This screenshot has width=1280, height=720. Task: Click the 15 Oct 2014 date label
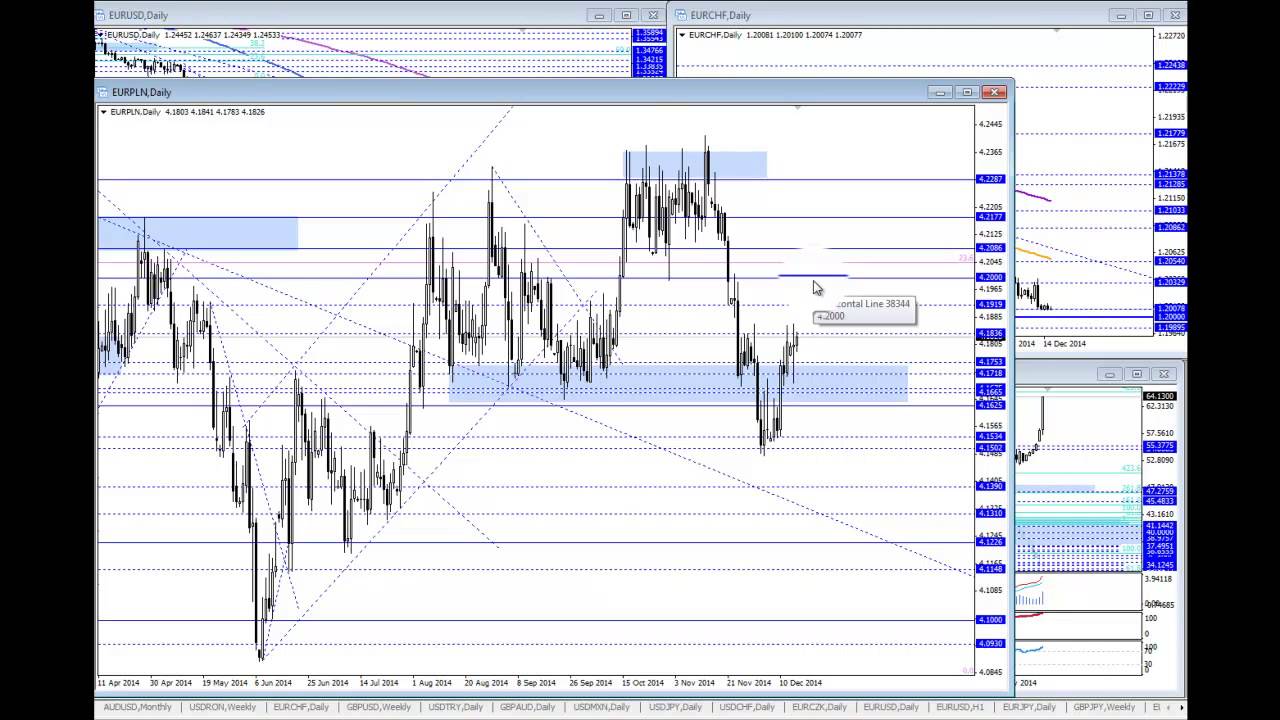(x=642, y=683)
